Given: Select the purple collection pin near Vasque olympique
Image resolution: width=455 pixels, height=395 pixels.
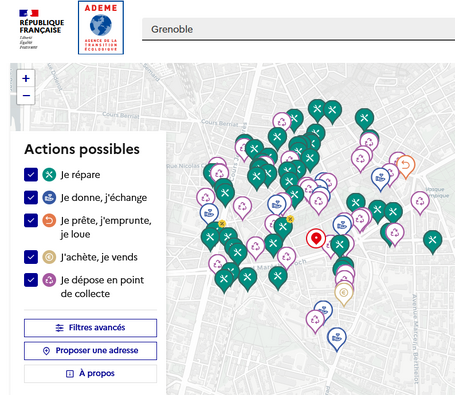Looking at the screenshot, I should click(420, 202).
